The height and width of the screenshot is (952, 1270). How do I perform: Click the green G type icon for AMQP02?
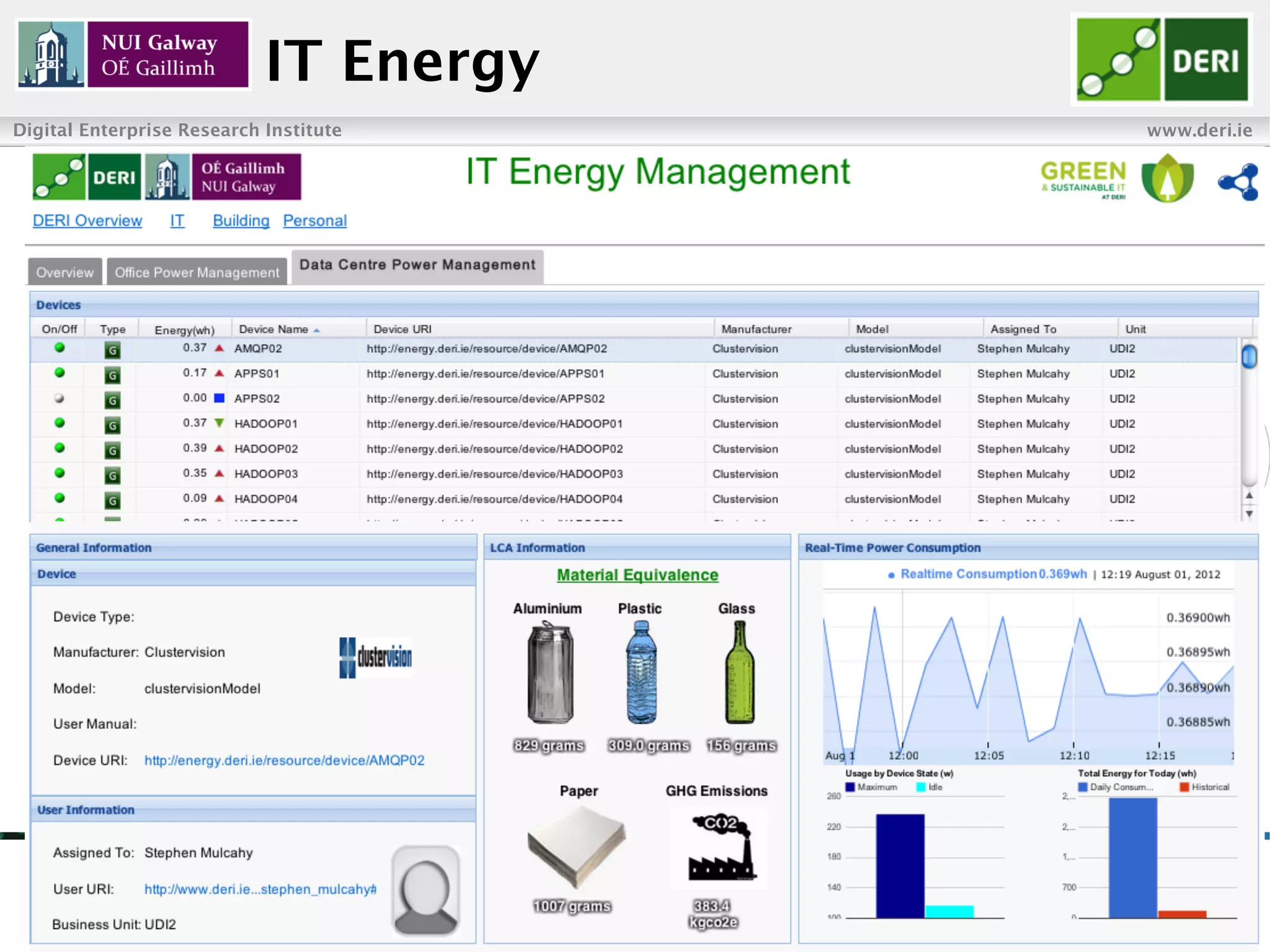point(112,350)
